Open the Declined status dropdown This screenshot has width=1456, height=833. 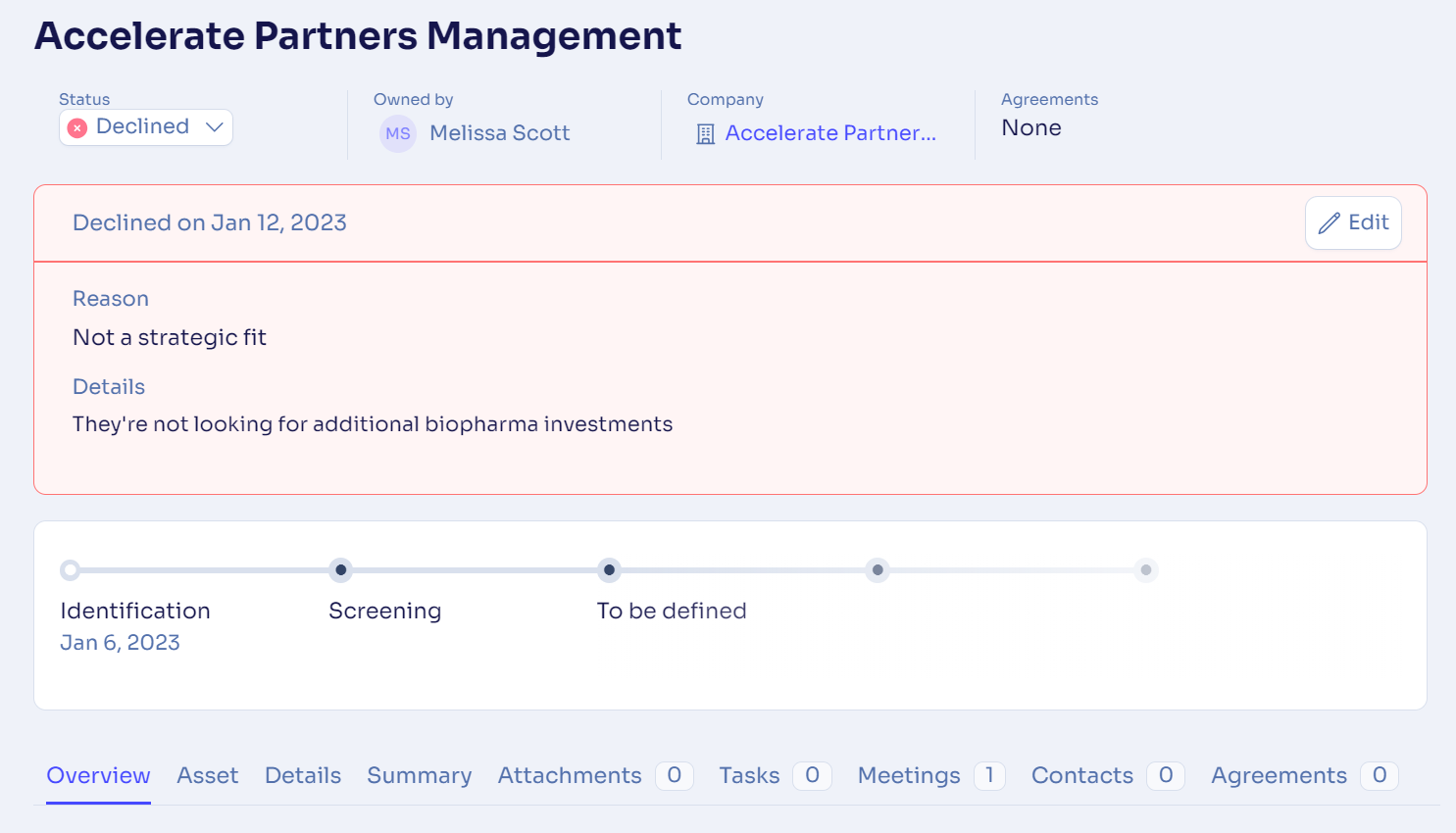click(x=146, y=127)
